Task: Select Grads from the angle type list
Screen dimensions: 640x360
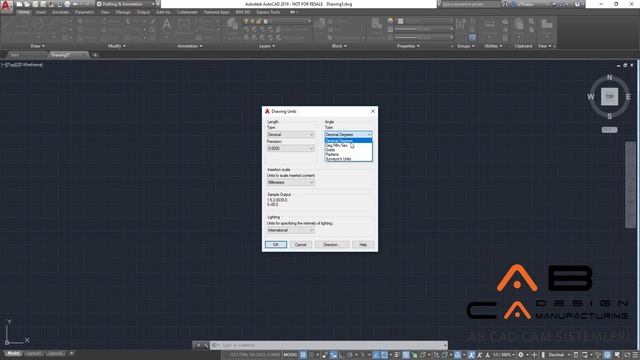Action: [x=348, y=150]
